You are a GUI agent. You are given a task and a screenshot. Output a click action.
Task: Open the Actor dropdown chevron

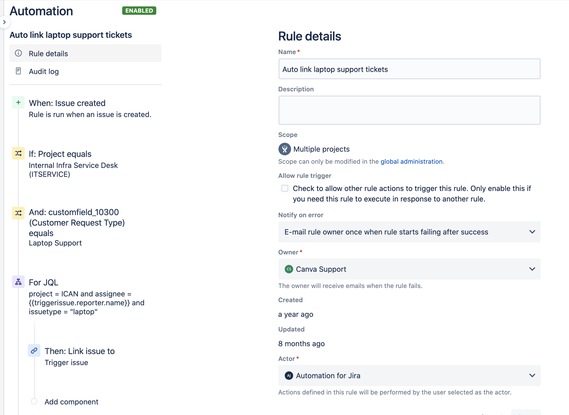[532, 375]
